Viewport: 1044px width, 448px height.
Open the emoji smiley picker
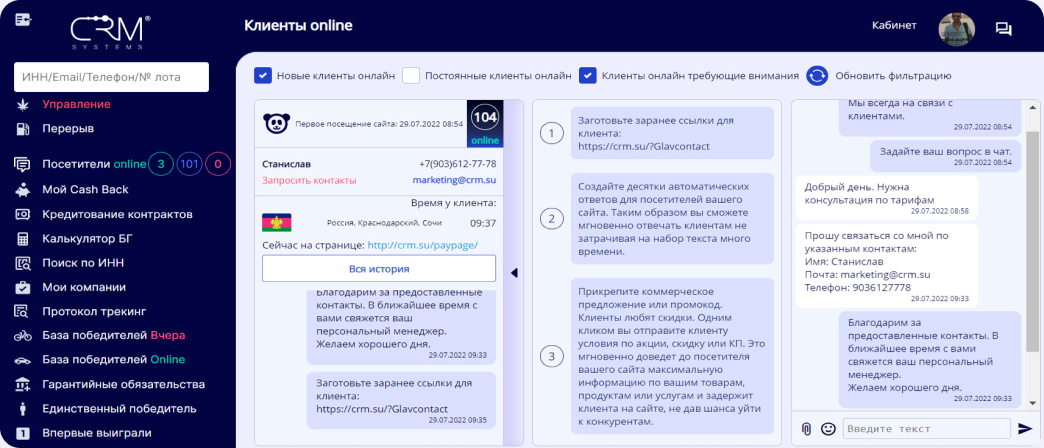(x=828, y=429)
